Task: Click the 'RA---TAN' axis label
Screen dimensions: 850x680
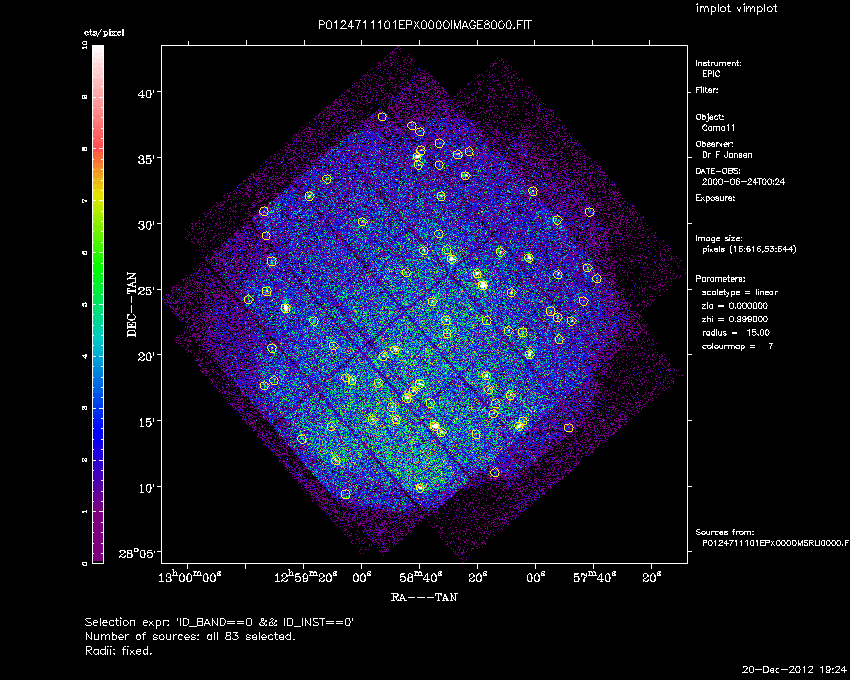Action: point(424,598)
